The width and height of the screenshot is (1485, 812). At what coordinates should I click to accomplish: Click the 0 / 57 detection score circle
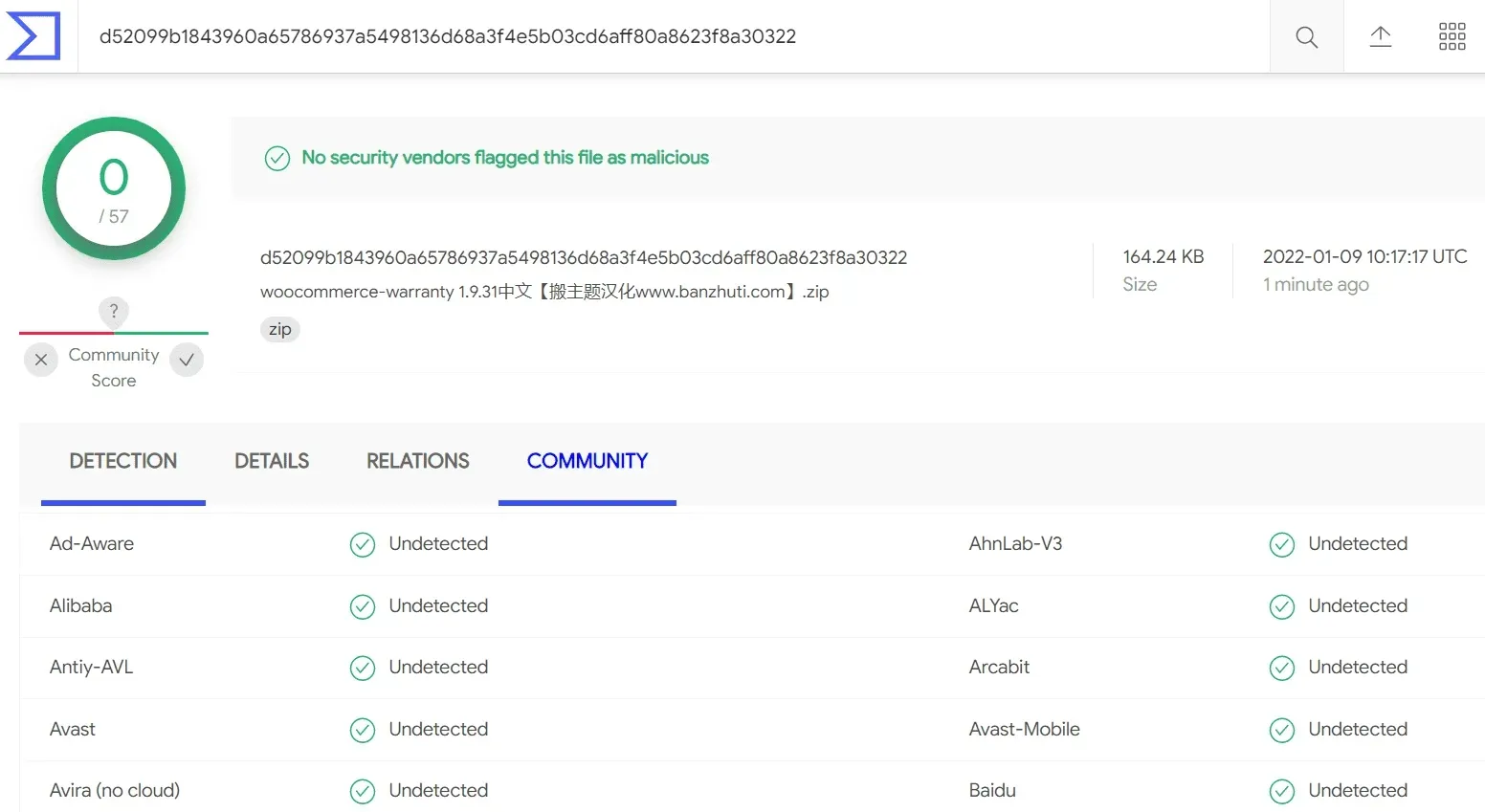pos(114,188)
